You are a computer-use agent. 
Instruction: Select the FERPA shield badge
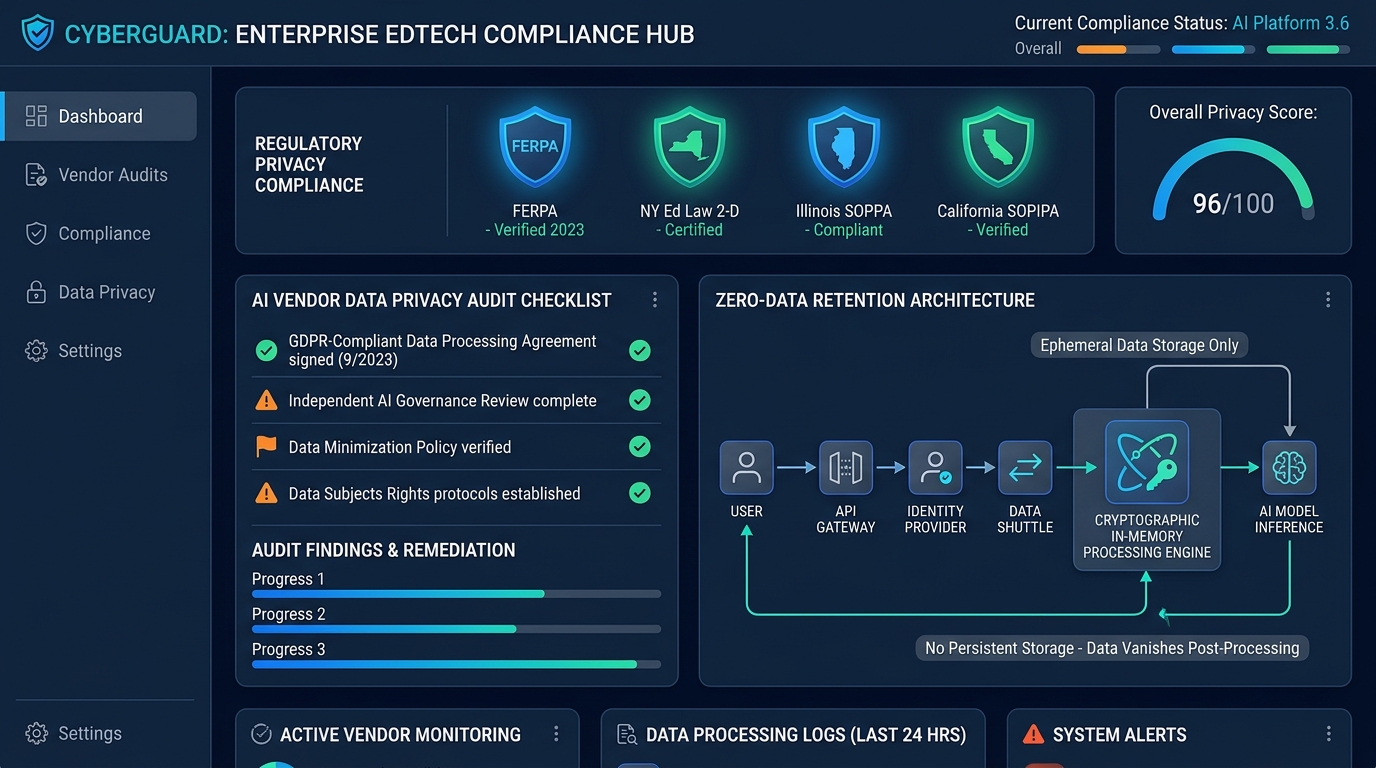click(535, 147)
